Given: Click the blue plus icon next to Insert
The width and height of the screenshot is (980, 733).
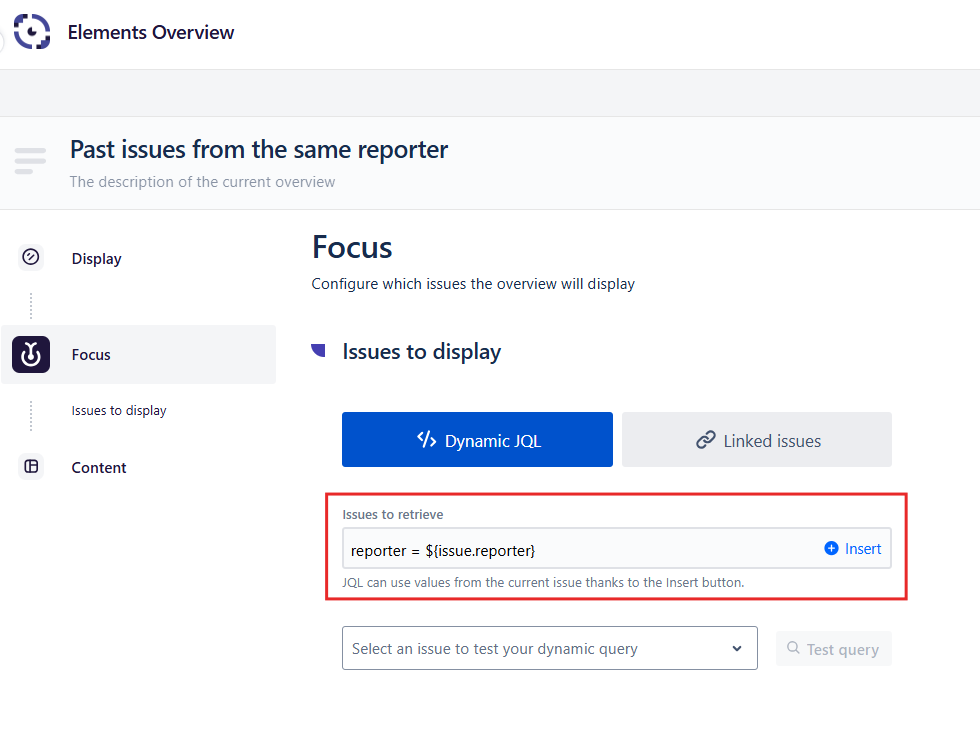Looking at the screenshot, I should click(x=831, y=549).
